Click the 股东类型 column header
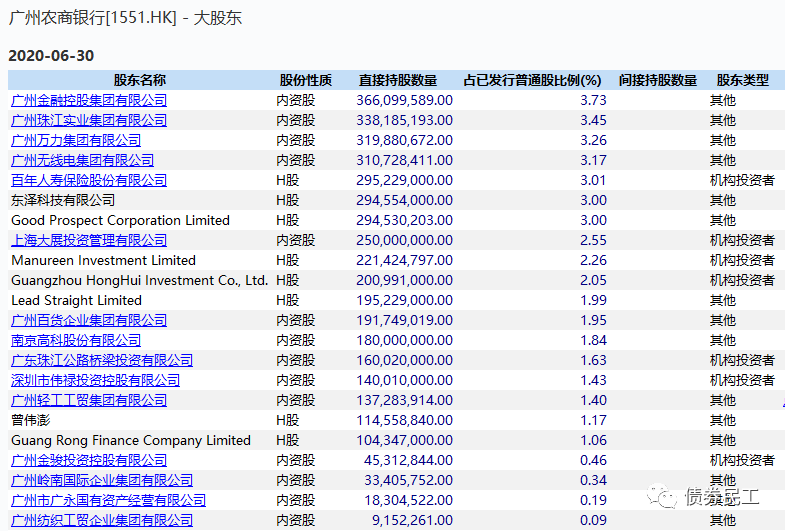 click(742, 80)
